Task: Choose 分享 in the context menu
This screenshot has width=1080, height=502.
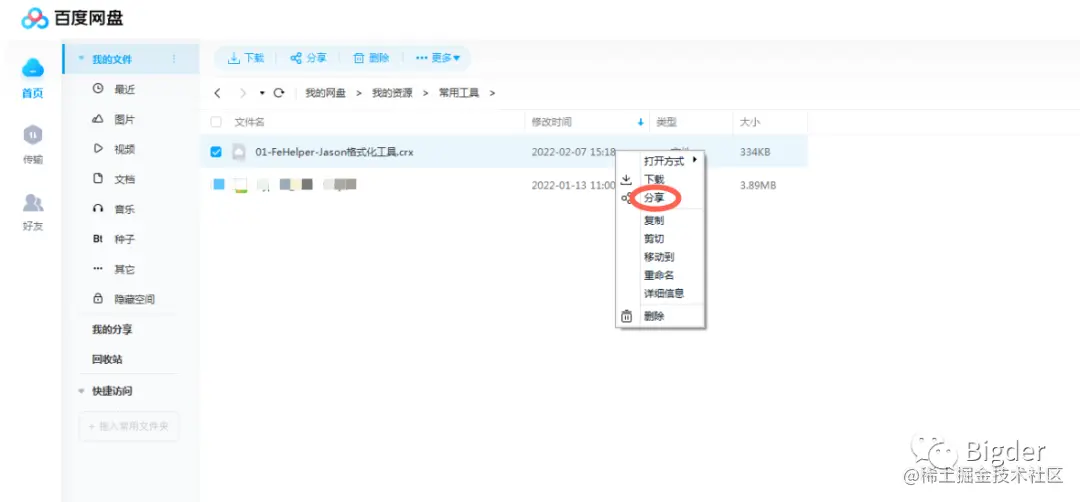Action: (654, 198)
